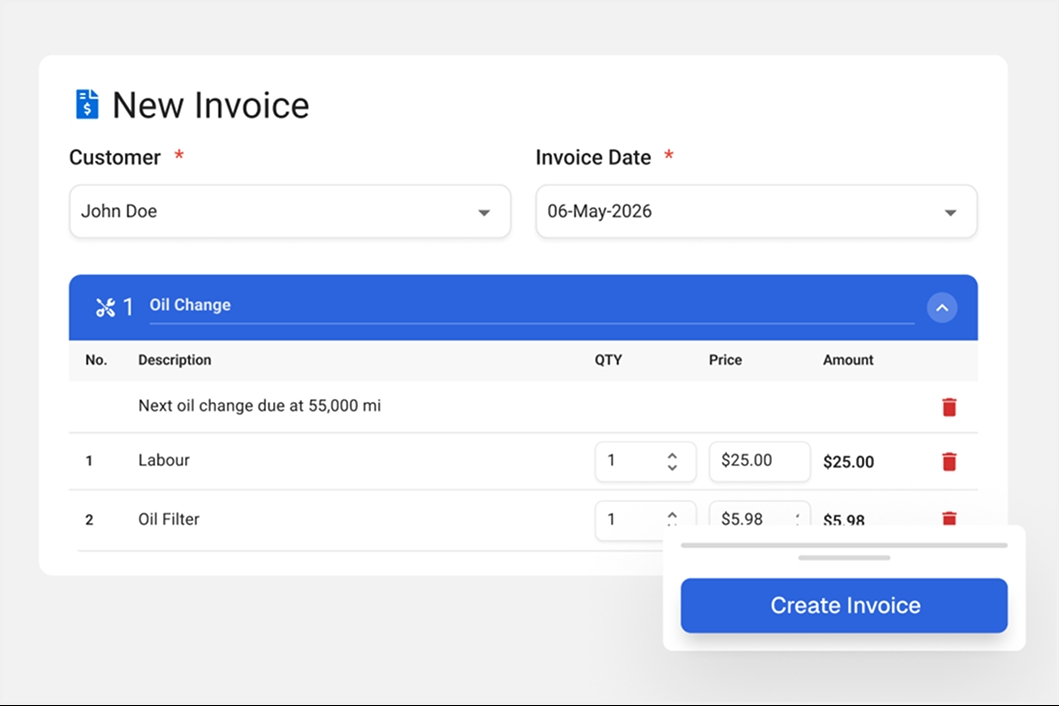Edit the Oil Change service name field

pos(532,306)
